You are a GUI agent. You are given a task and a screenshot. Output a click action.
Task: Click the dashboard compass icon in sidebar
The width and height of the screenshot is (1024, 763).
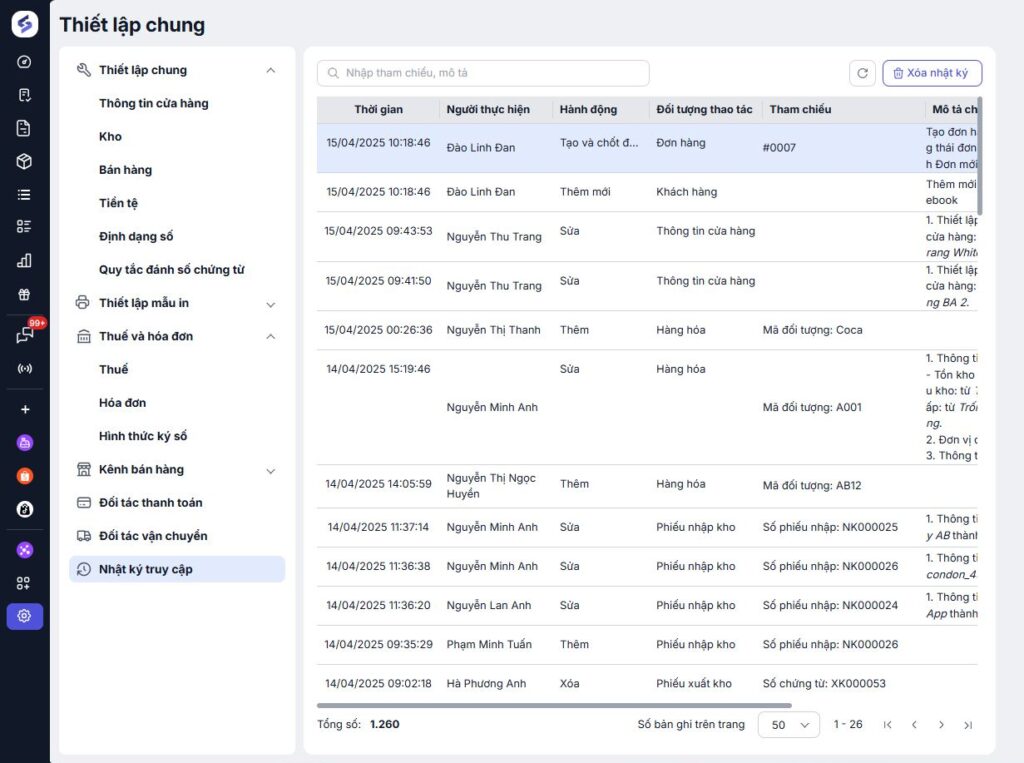24,62
